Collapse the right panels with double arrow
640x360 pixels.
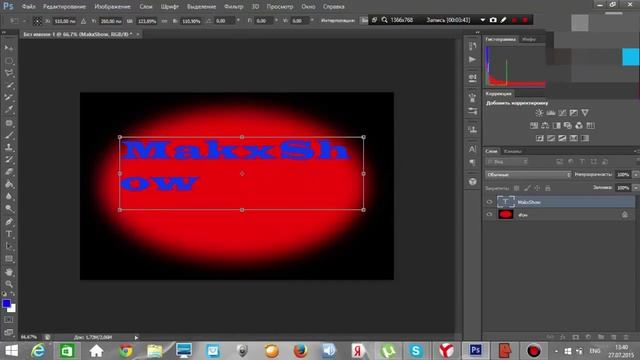478,32
